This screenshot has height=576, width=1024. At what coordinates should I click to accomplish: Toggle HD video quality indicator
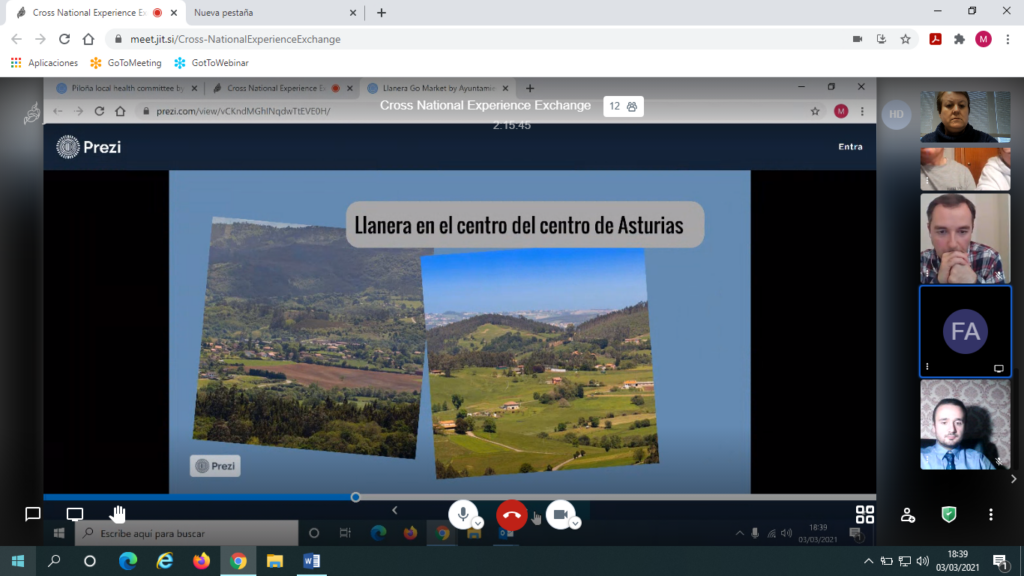tap(895, 114)
